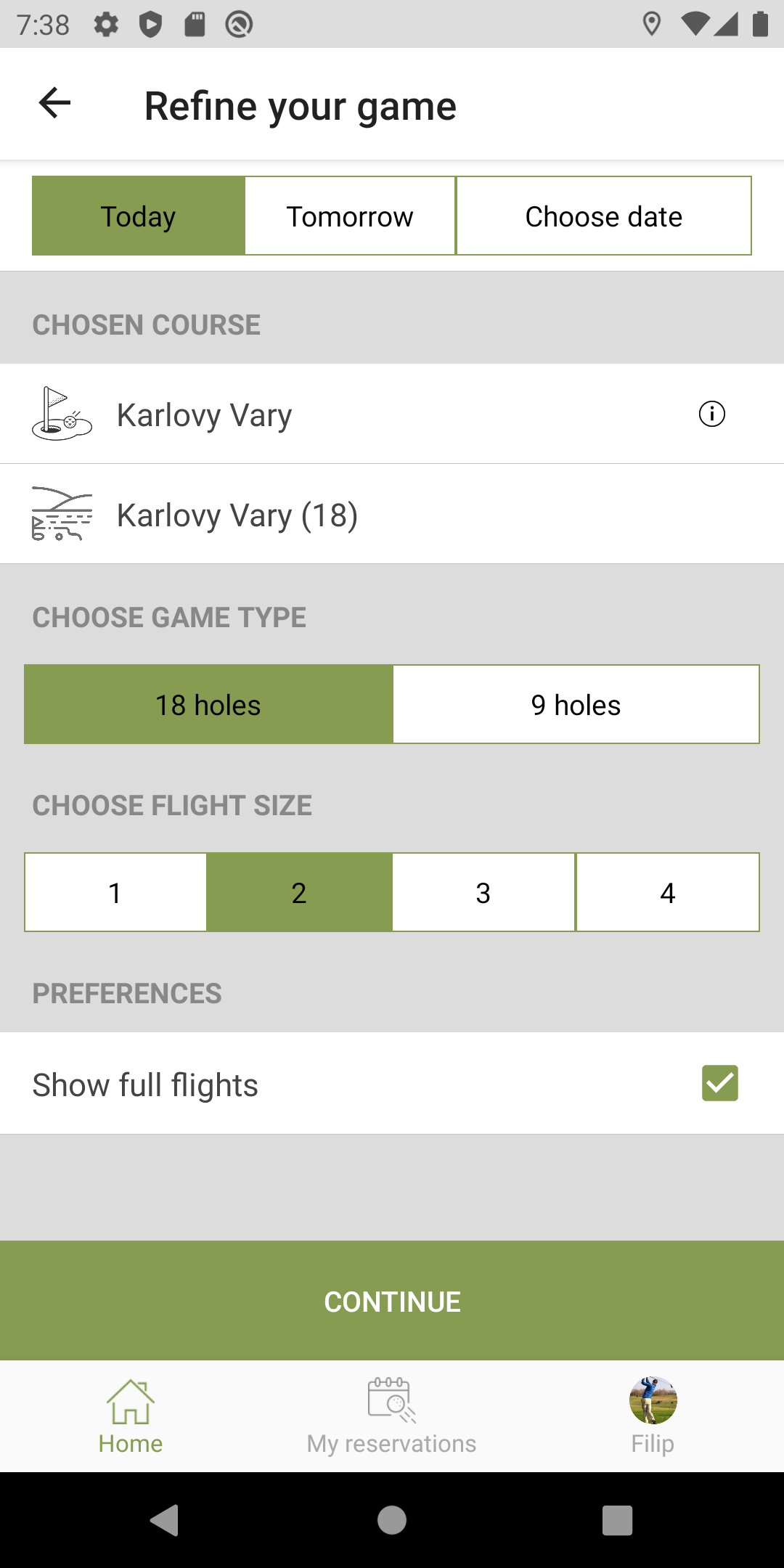Screen dimensions: 784x1568
Task: Tap the golf flag course icon
Action: [62, 414]
